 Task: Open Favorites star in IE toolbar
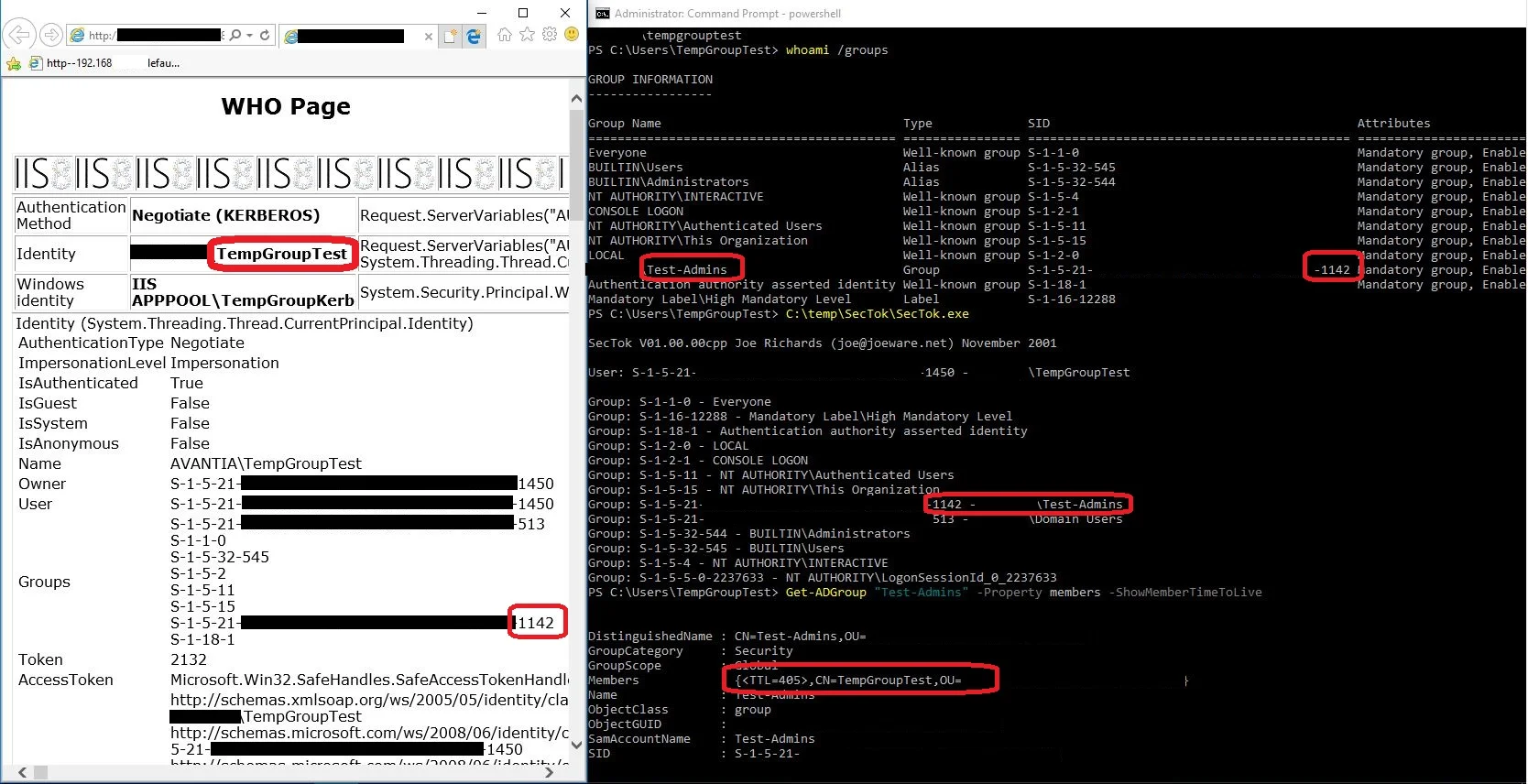527,35
